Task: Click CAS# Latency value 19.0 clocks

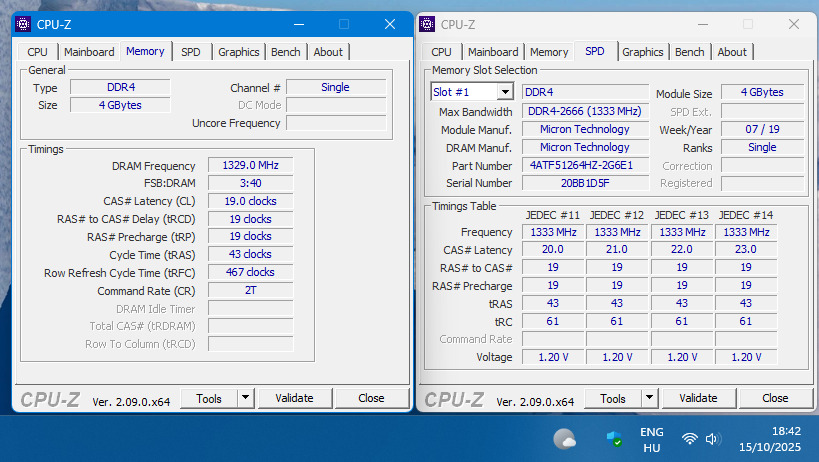Action: click(x=251, y=201)
